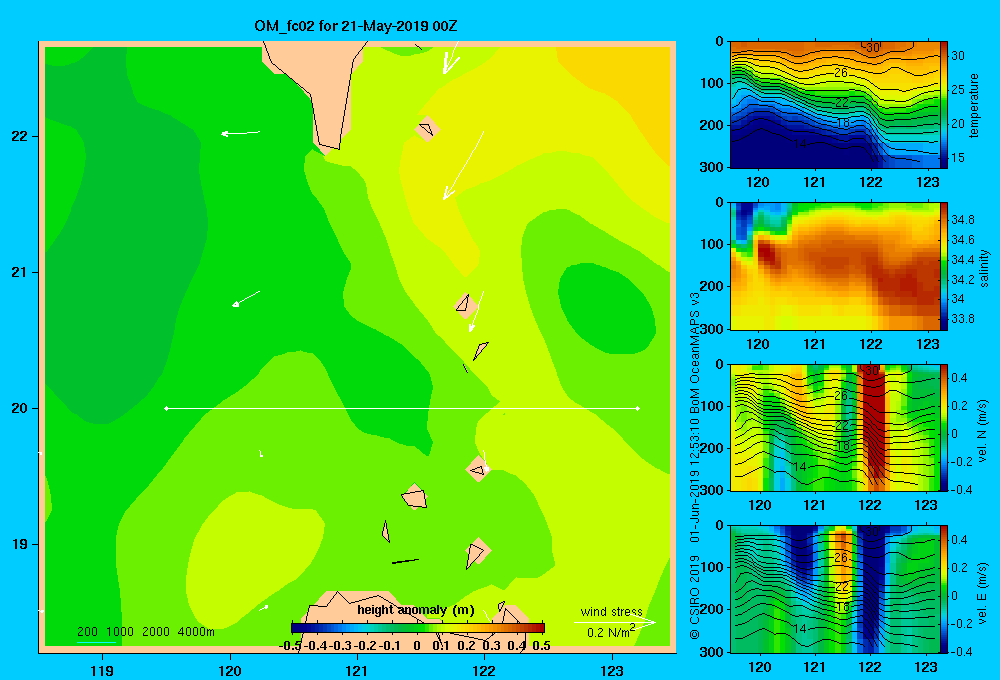The width and height of the screenshot is (1000, 680).
Task: Click latitude tick label 19 on the main map
Action: click(20, 544)
